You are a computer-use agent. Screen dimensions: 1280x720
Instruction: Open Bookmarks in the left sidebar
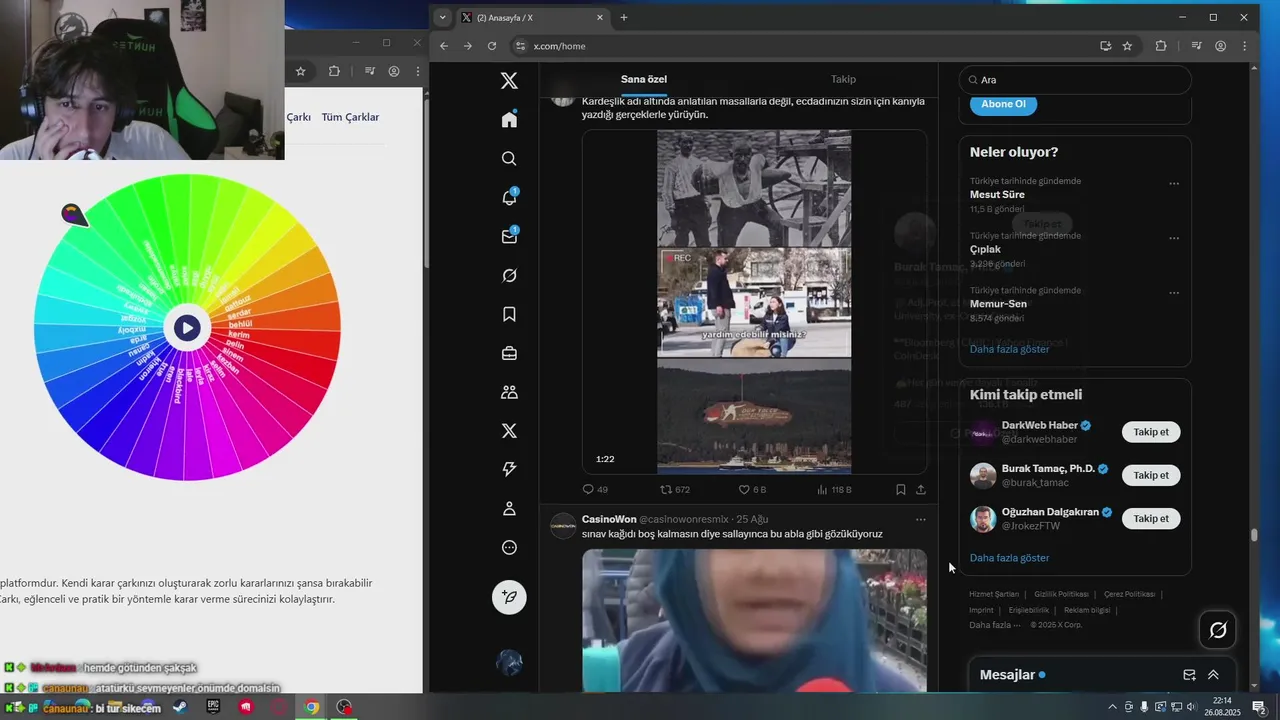point(509,314)
